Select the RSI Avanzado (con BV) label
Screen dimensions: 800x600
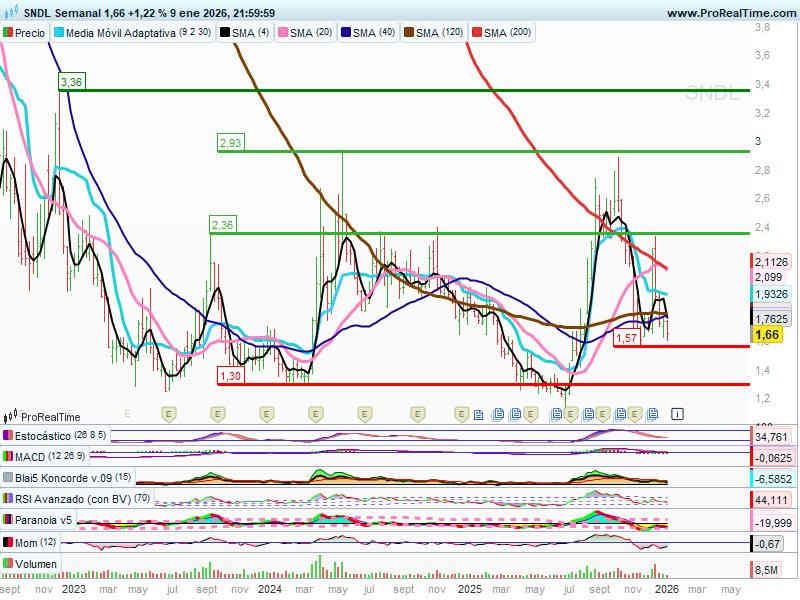(x=64, y=499)
